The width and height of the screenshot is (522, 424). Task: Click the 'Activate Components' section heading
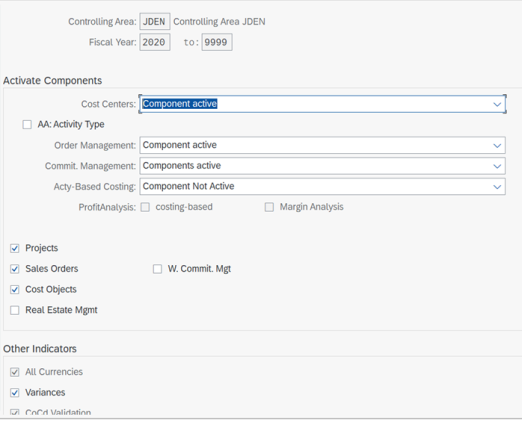tap(53, 81)
